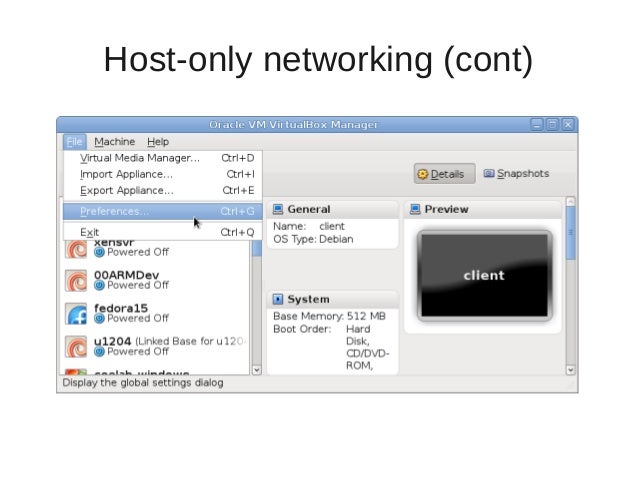Open the Machine menu
Screen dimensions: 638x479
click(114, 142)
